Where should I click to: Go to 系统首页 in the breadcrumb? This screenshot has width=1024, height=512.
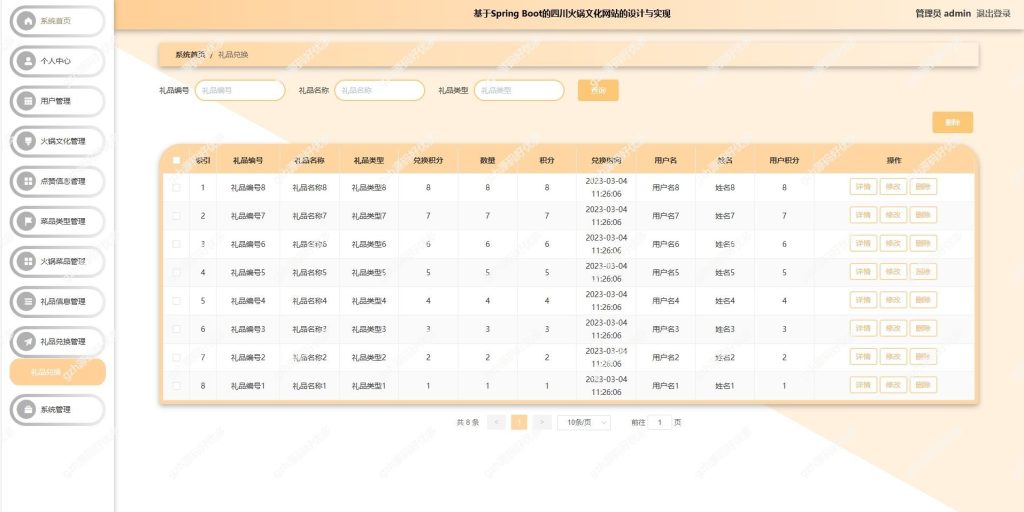coord(190,55)
